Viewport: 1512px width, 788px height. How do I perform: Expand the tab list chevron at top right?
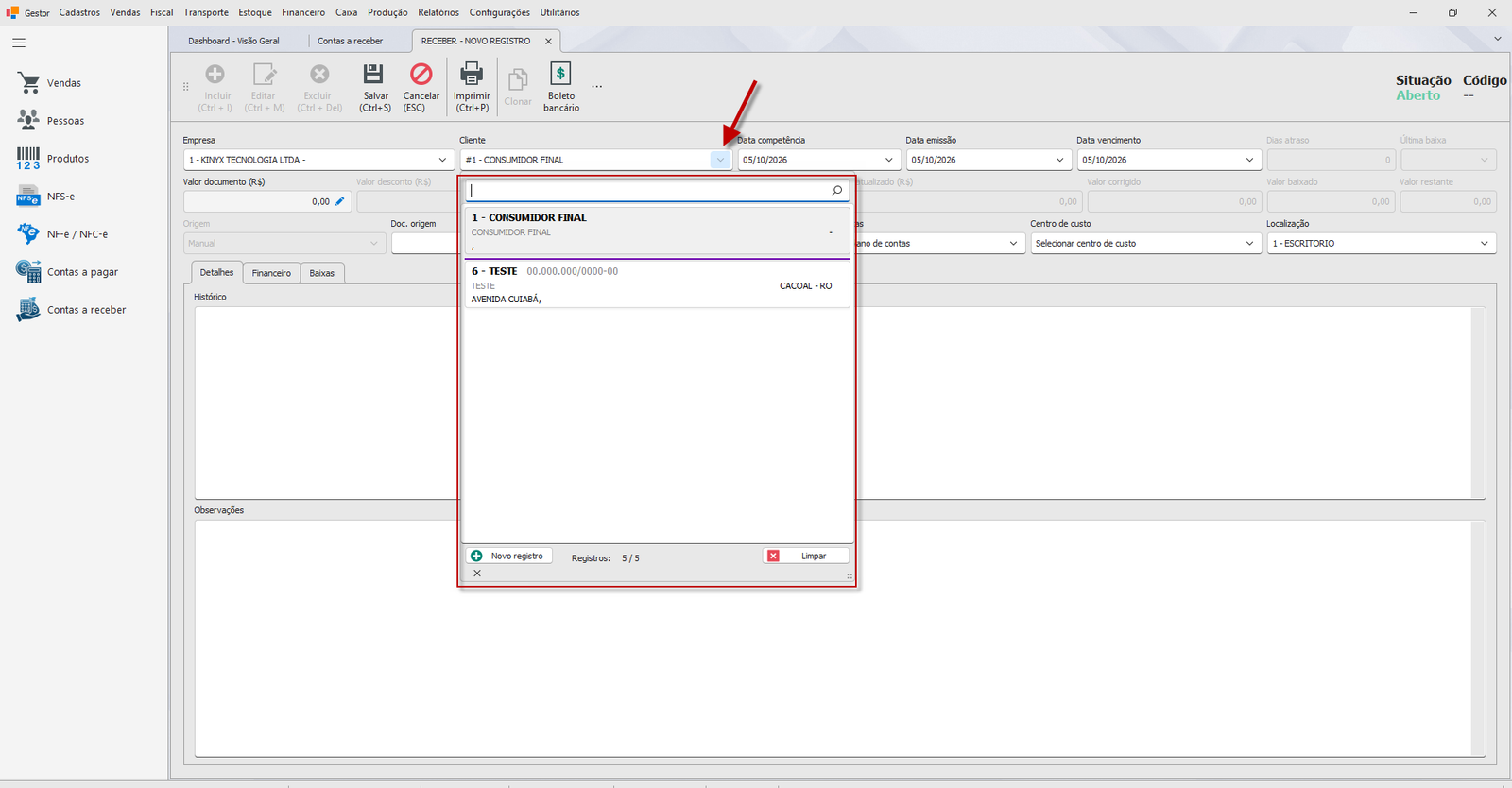[x=1497, y=39]
